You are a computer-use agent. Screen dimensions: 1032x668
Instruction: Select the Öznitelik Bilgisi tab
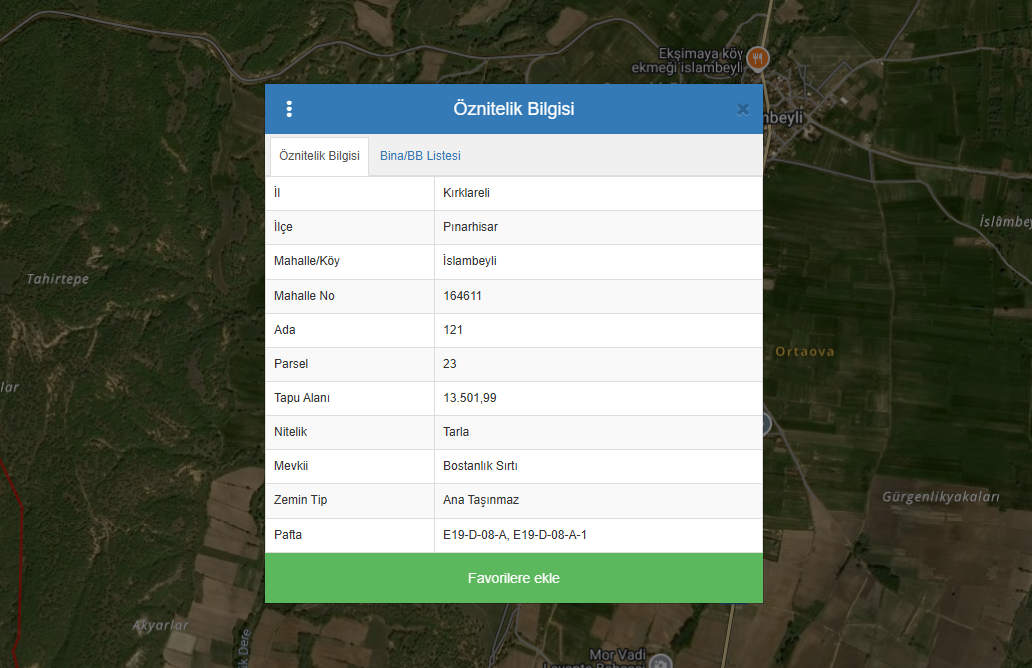tap(319, 156)
